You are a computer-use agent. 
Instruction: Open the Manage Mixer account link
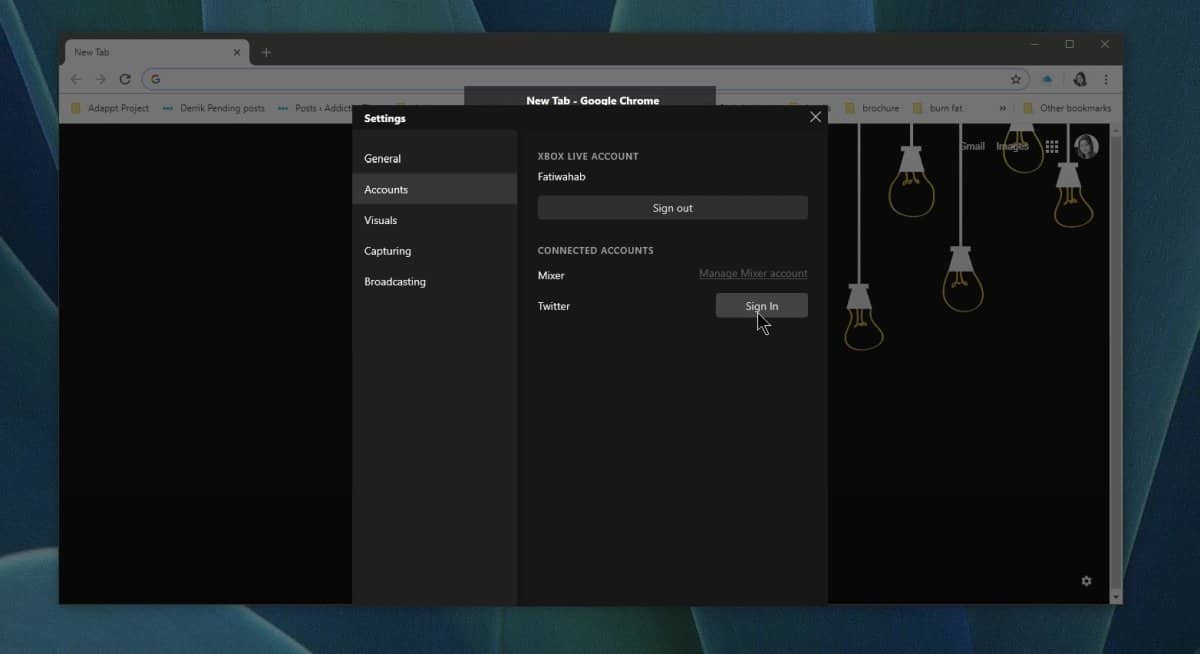pyautogui.click(x=753, y=274)
